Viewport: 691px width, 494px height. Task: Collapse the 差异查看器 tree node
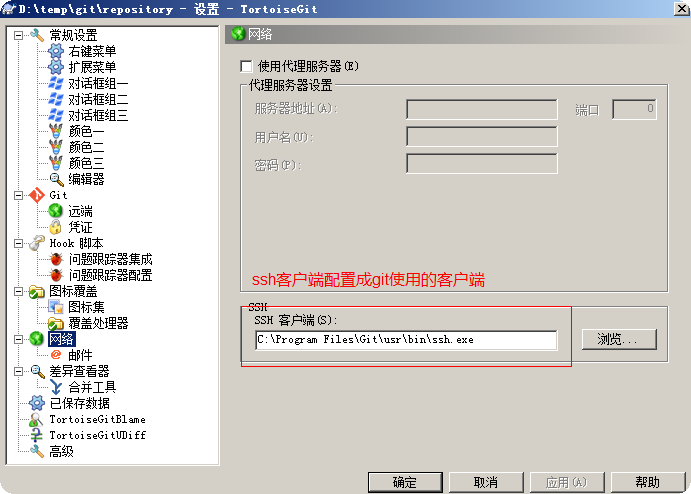pyautogui.click(x=18, y=371)
